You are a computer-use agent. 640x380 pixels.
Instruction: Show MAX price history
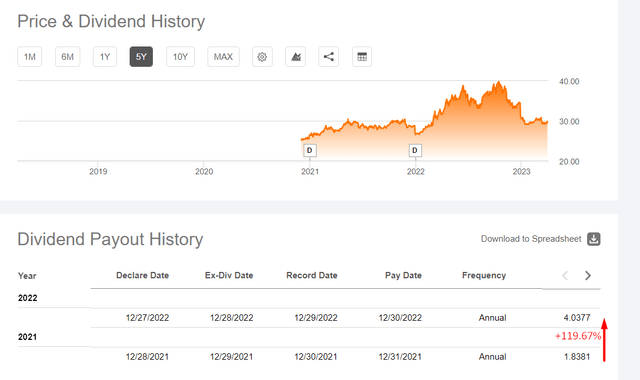point(223,57)
